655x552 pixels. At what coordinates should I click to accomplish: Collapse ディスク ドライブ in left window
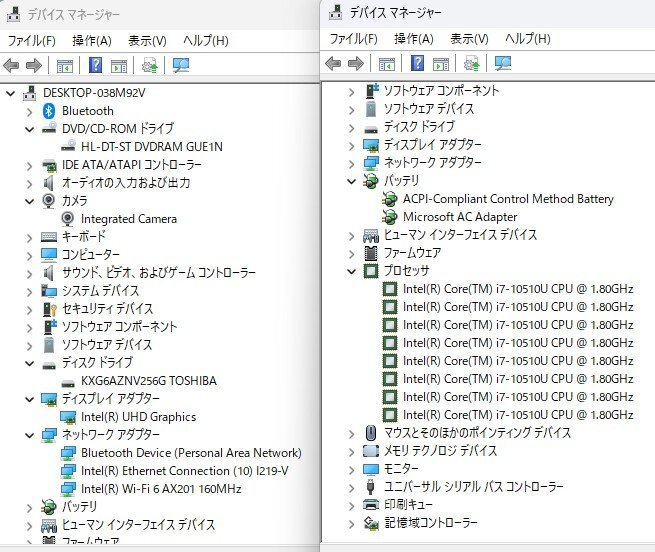[29, 364]
